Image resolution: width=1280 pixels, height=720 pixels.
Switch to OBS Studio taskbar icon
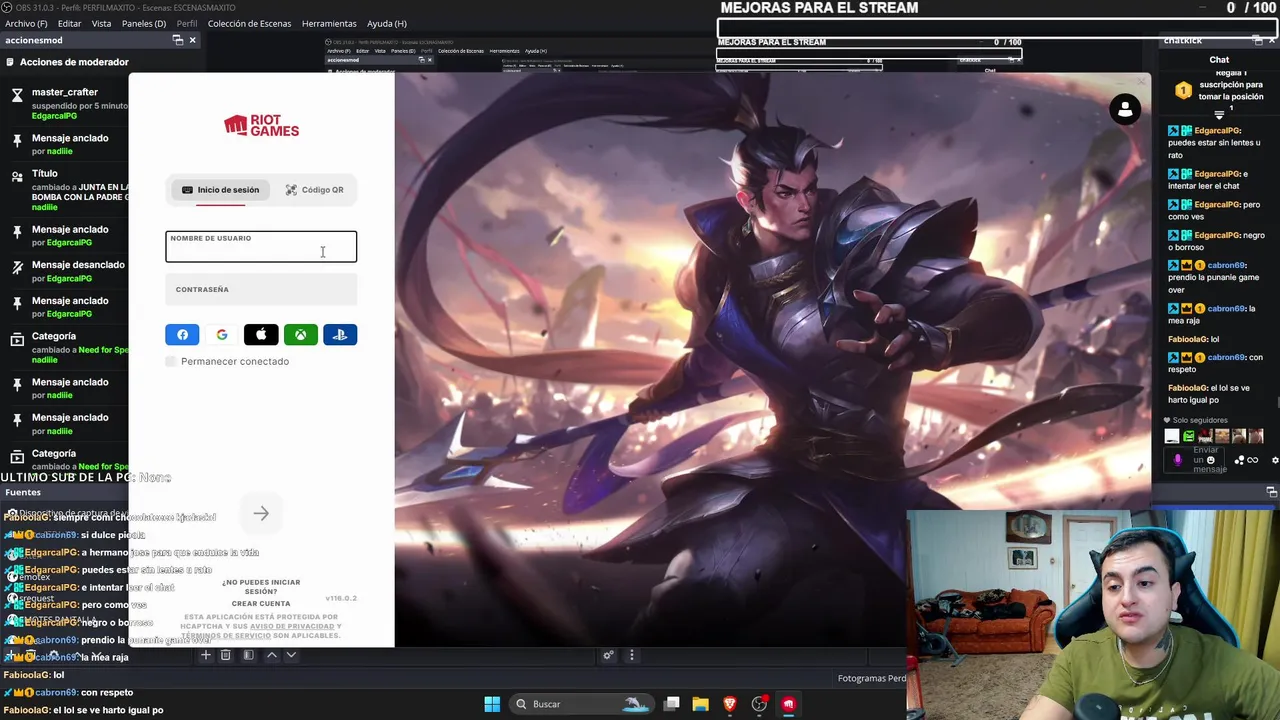[x=759, y=704]
